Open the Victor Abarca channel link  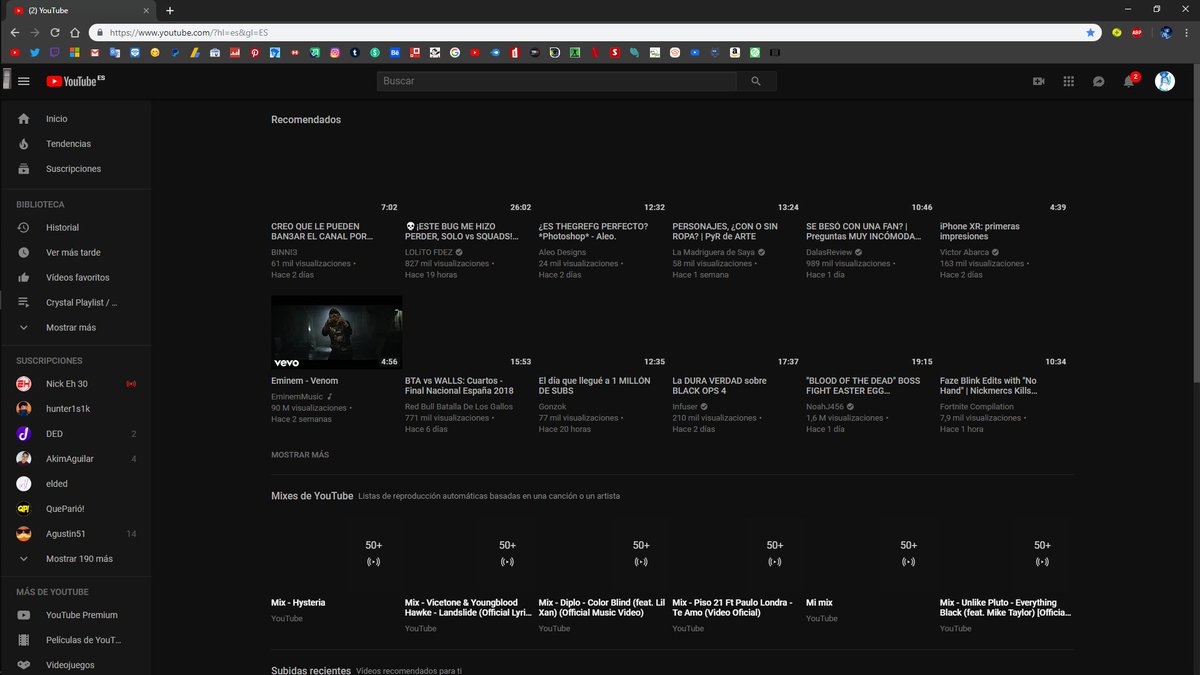click(965, 253)
